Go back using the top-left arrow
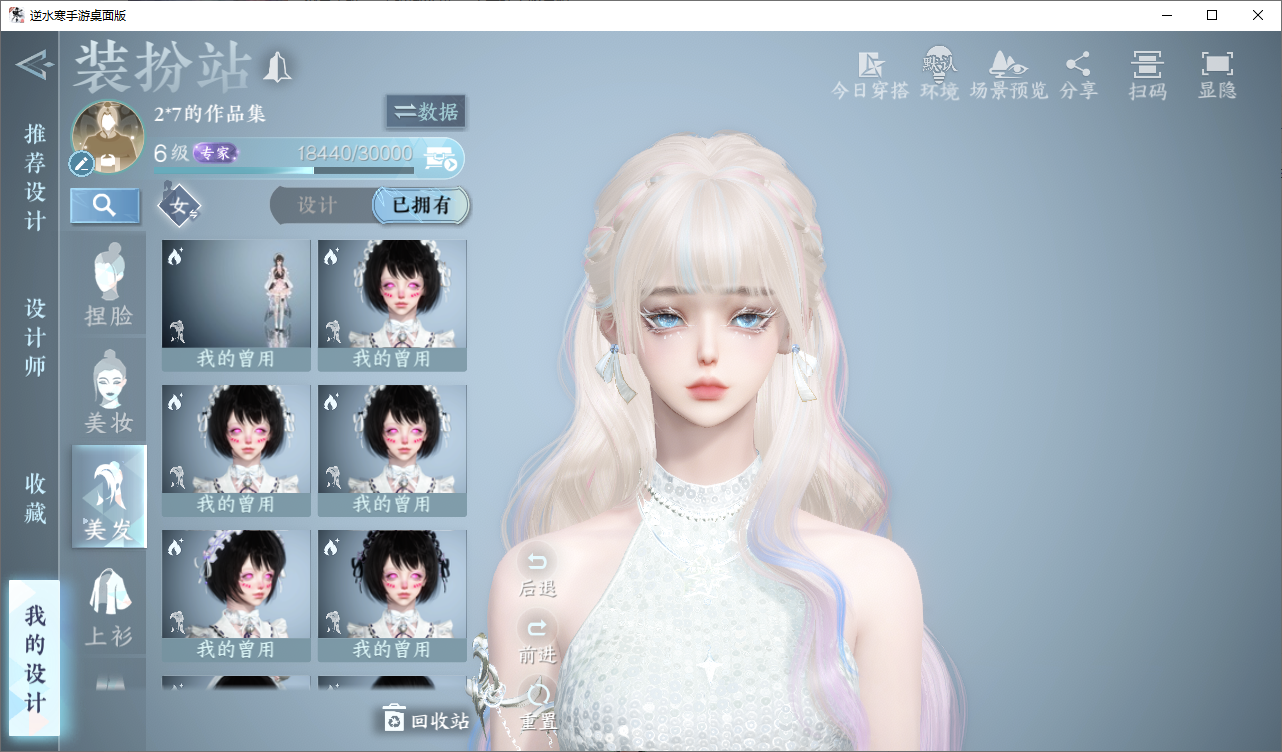This screenshot has height=752, width=1282. [x=33, y=65]
